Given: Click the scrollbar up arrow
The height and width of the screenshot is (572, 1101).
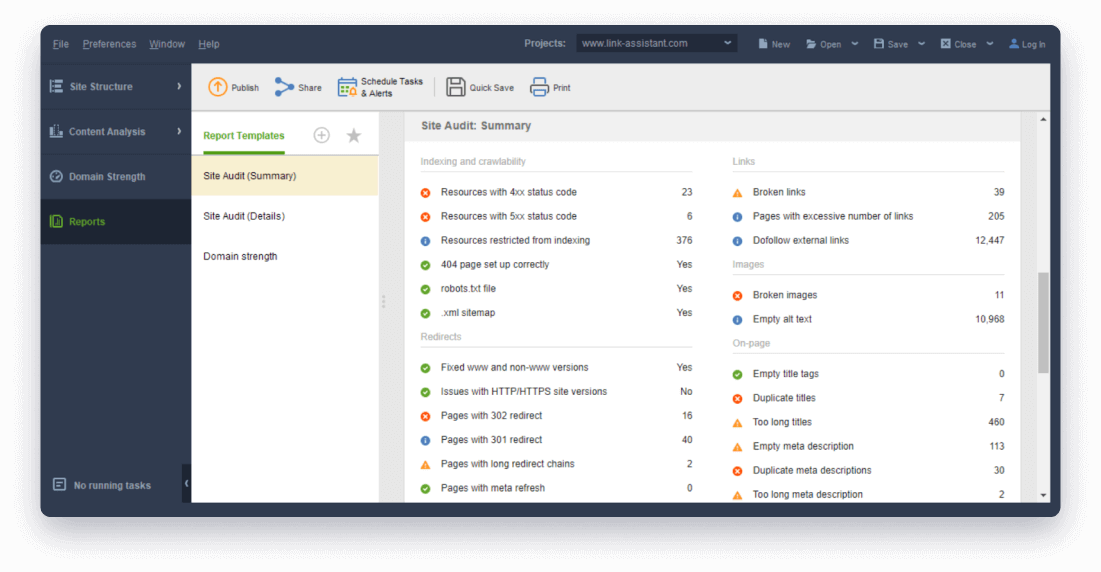Looking at the screenshot, I should pos(1043,120).
